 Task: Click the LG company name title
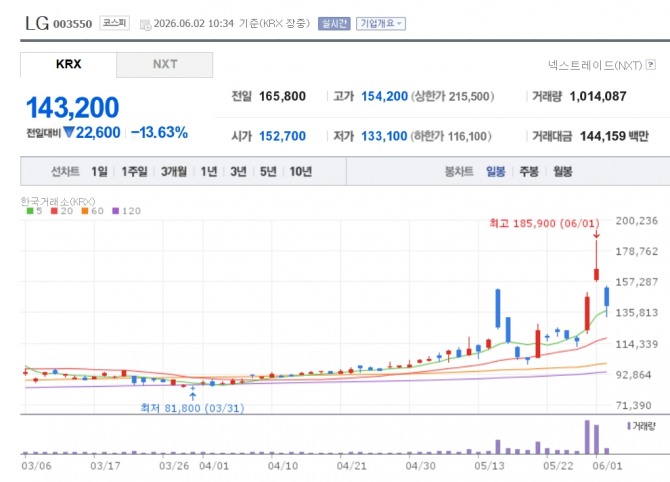coord(37,23)
